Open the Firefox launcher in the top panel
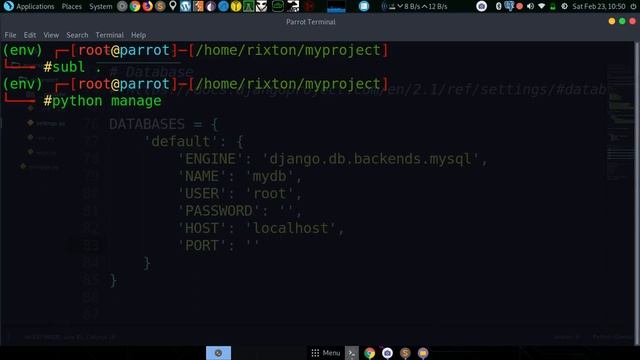640x360 pixels. pos(147,6)
